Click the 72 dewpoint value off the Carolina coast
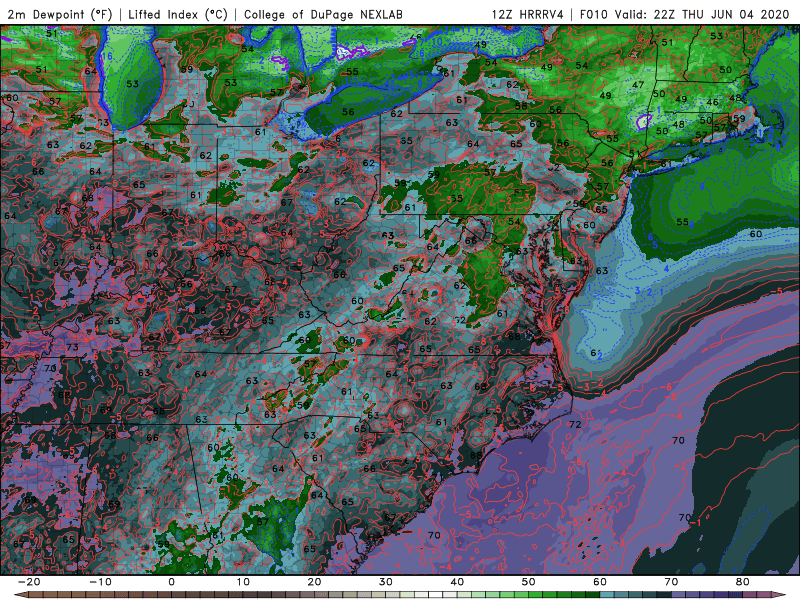The image size is (800, 600). click(x=575, y=424)
